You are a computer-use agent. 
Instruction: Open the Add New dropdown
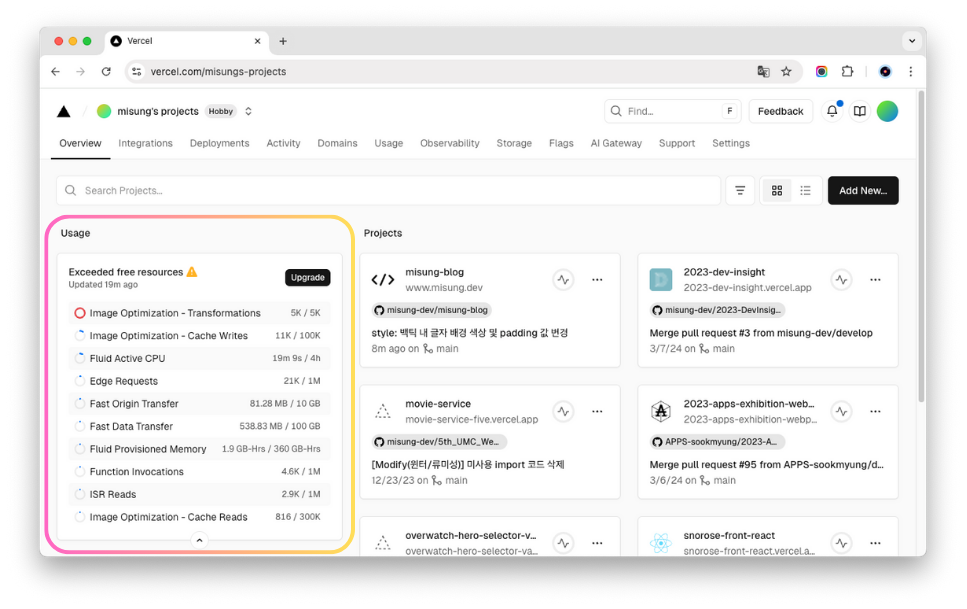pos(862,190)
